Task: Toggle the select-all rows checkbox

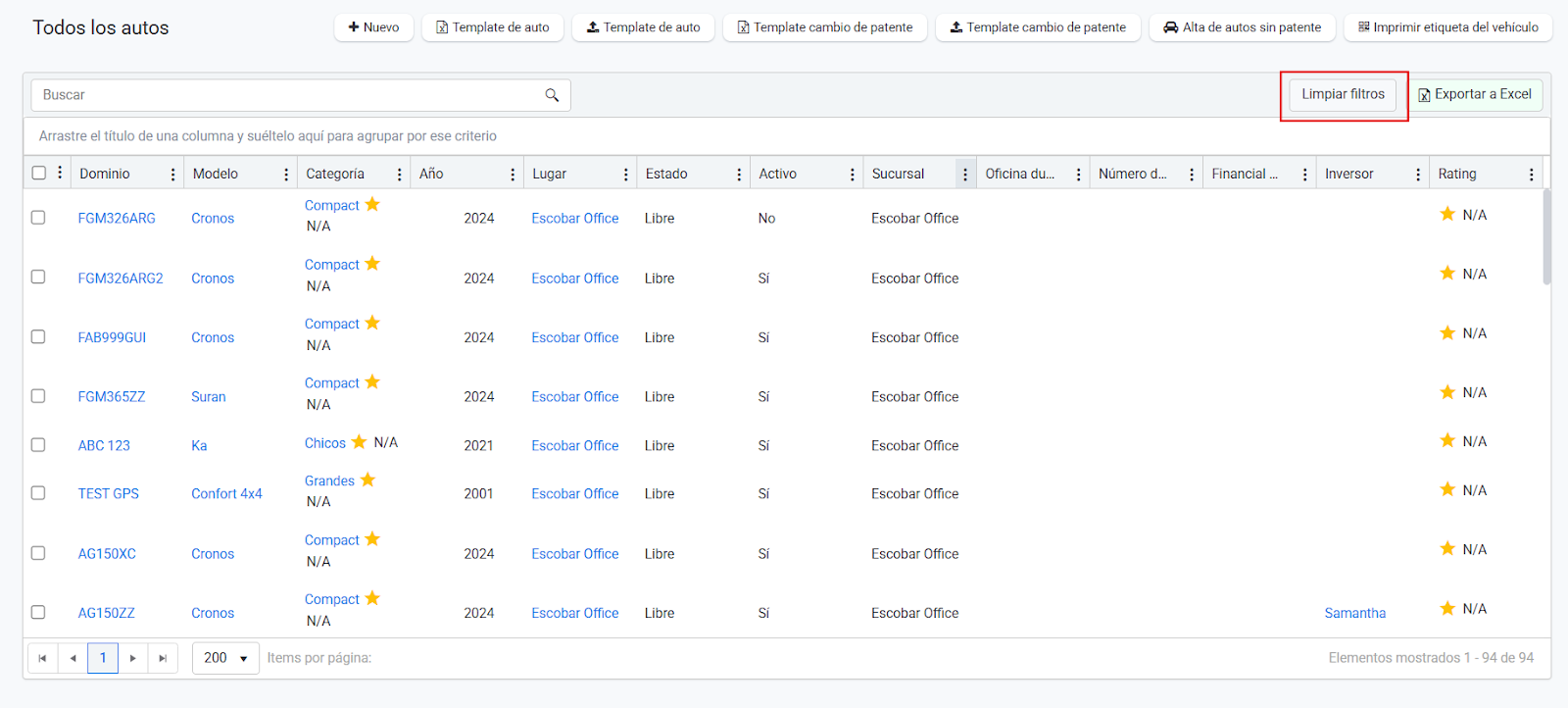Action: (x=39, y=173)
